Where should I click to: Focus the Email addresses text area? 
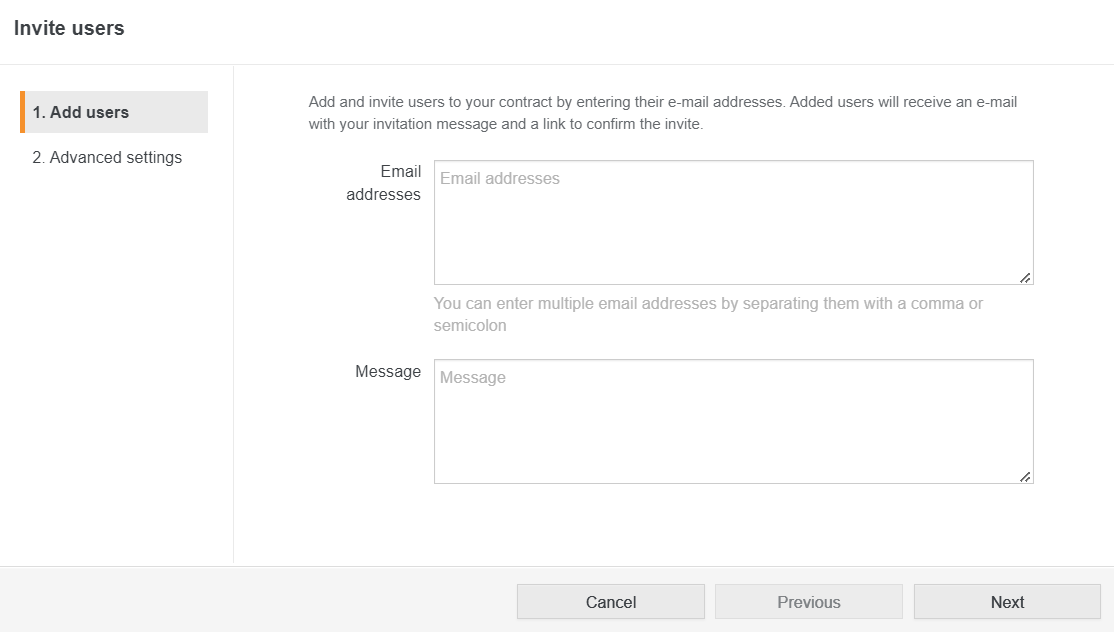pos(733,222)
